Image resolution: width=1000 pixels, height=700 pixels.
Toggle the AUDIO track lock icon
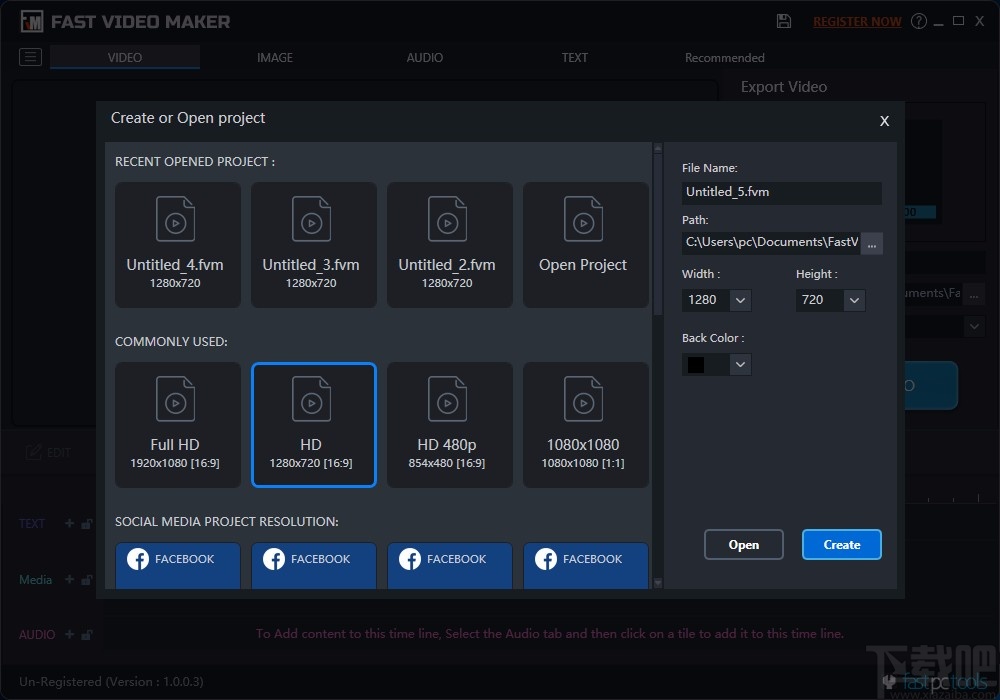87,635
